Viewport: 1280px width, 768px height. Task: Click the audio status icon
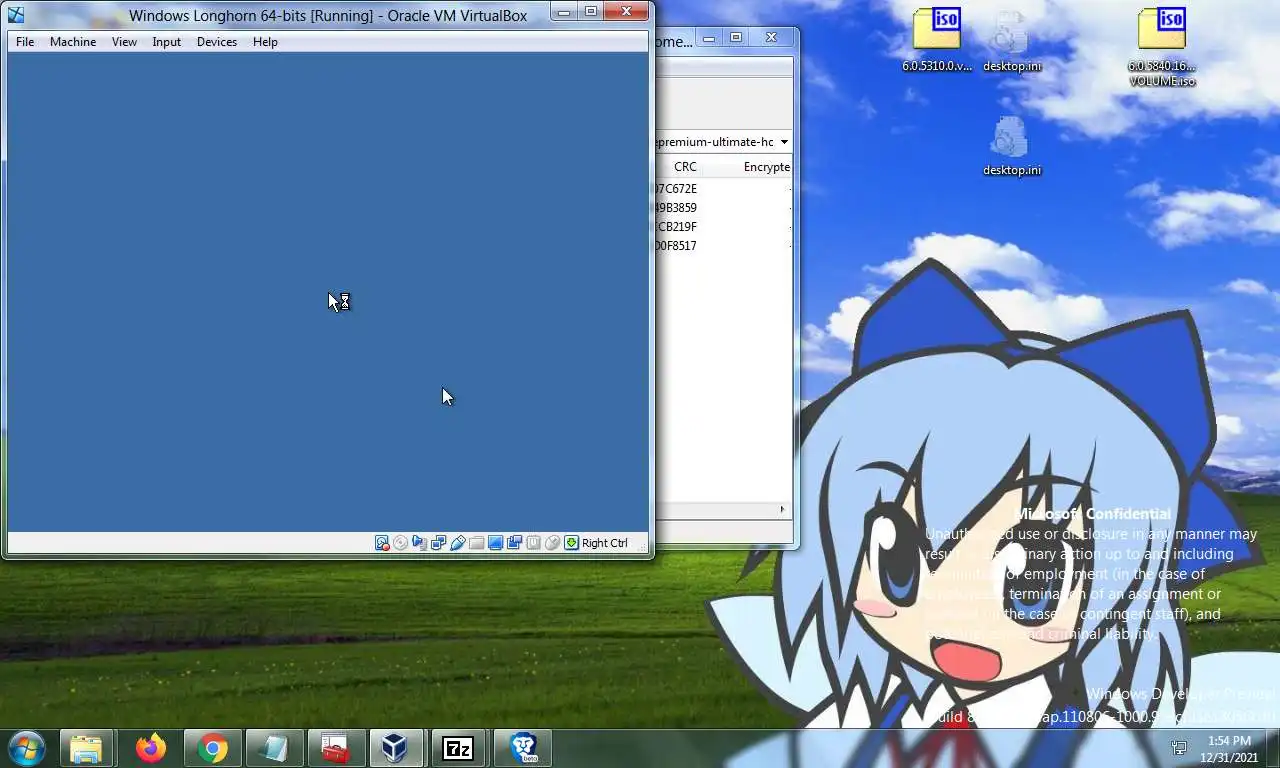pyautogui.click(x=419, y=543)
